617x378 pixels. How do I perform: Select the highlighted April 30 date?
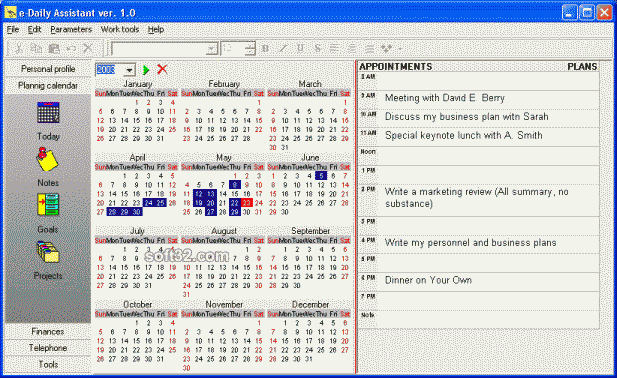point(136,212)
